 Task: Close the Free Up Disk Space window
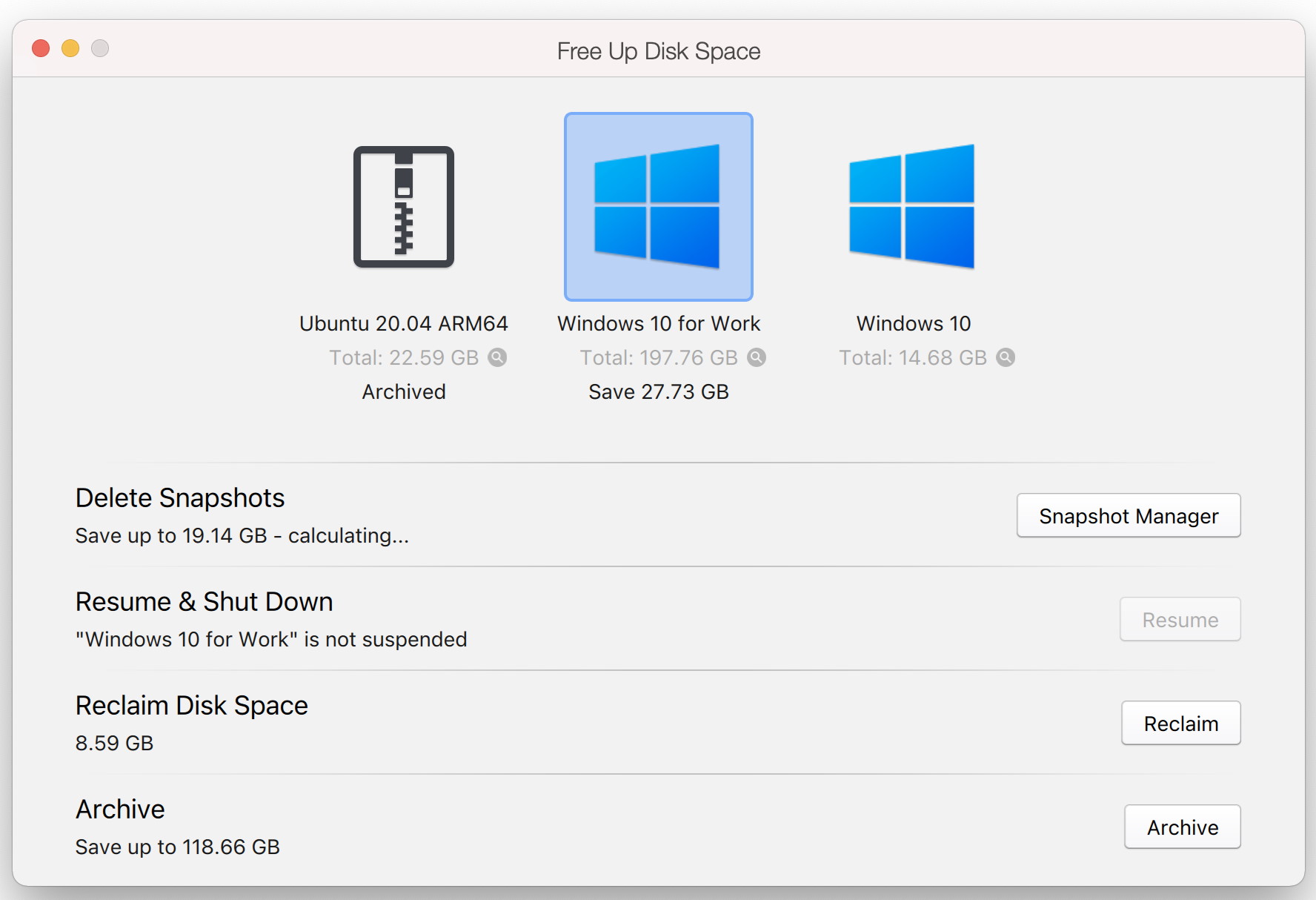(x=41, y=49)
